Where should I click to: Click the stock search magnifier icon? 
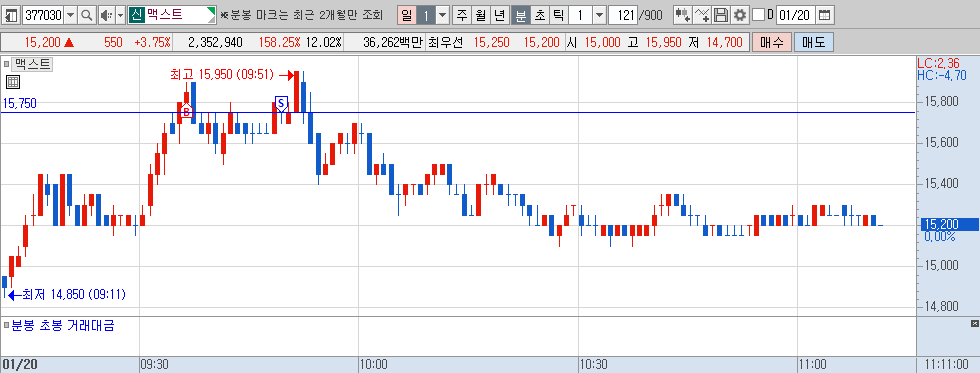click(x=87, y=14)
